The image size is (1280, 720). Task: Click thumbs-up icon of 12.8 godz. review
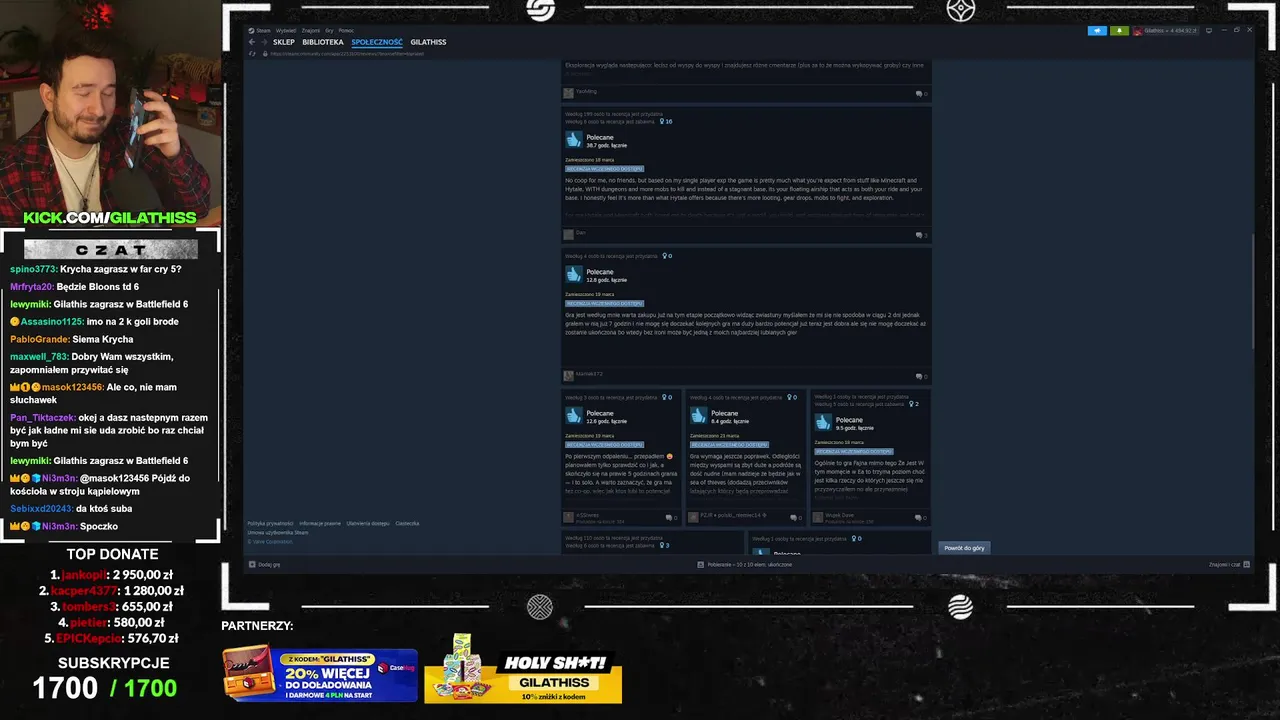573,275
